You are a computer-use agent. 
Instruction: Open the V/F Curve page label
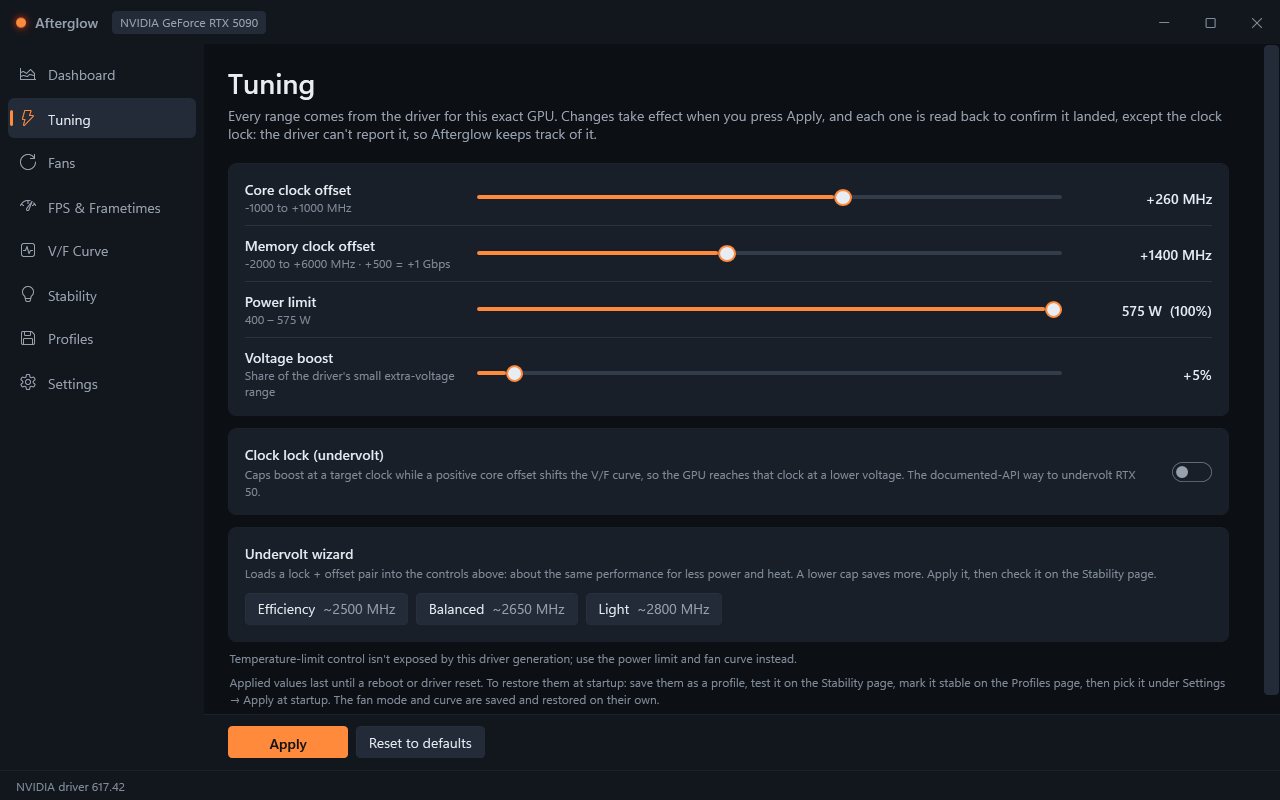point(78,251)
